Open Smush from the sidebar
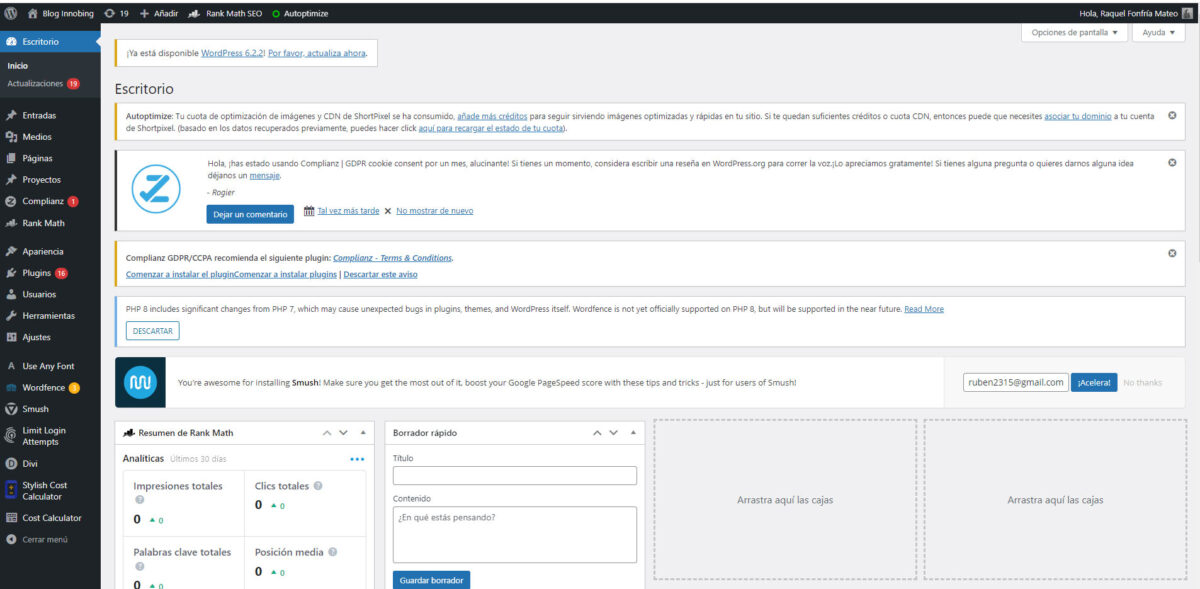This screenshot has width=1200, height=589. coord(12,409)
